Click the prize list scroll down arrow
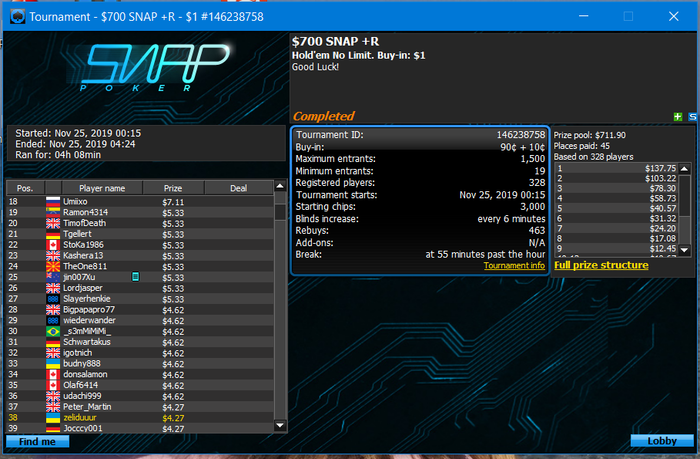 (684, 250)
